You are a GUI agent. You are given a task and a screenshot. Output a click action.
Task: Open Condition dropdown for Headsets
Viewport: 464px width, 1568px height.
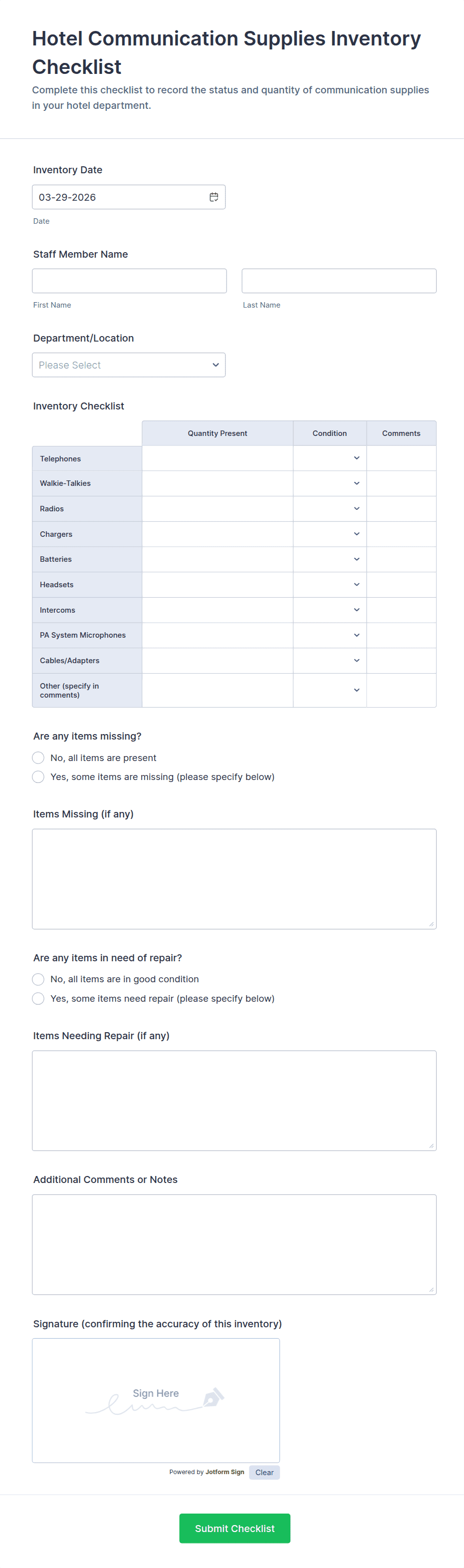[330, 585]
